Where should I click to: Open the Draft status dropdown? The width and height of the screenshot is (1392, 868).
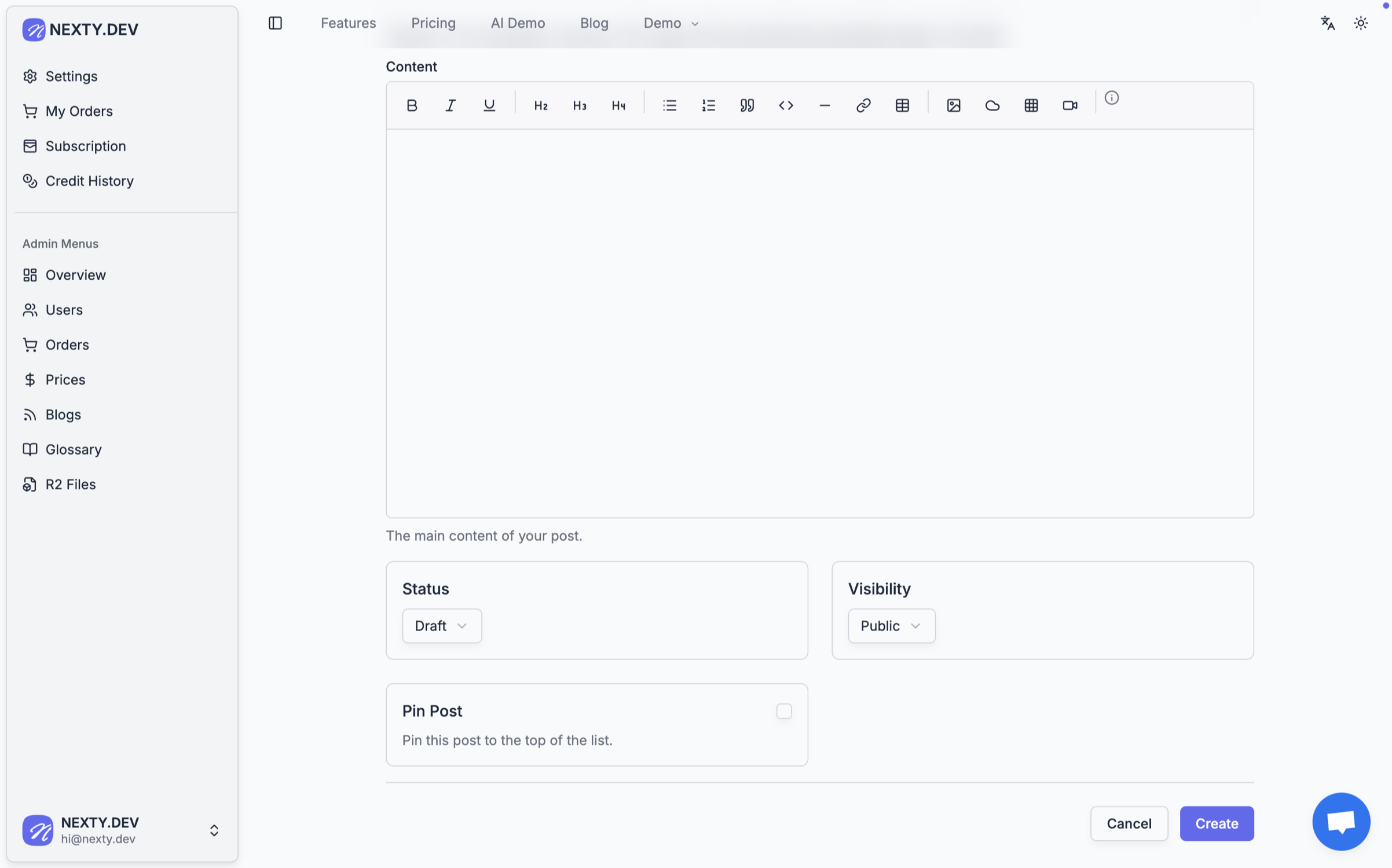[x=441, y=625]
